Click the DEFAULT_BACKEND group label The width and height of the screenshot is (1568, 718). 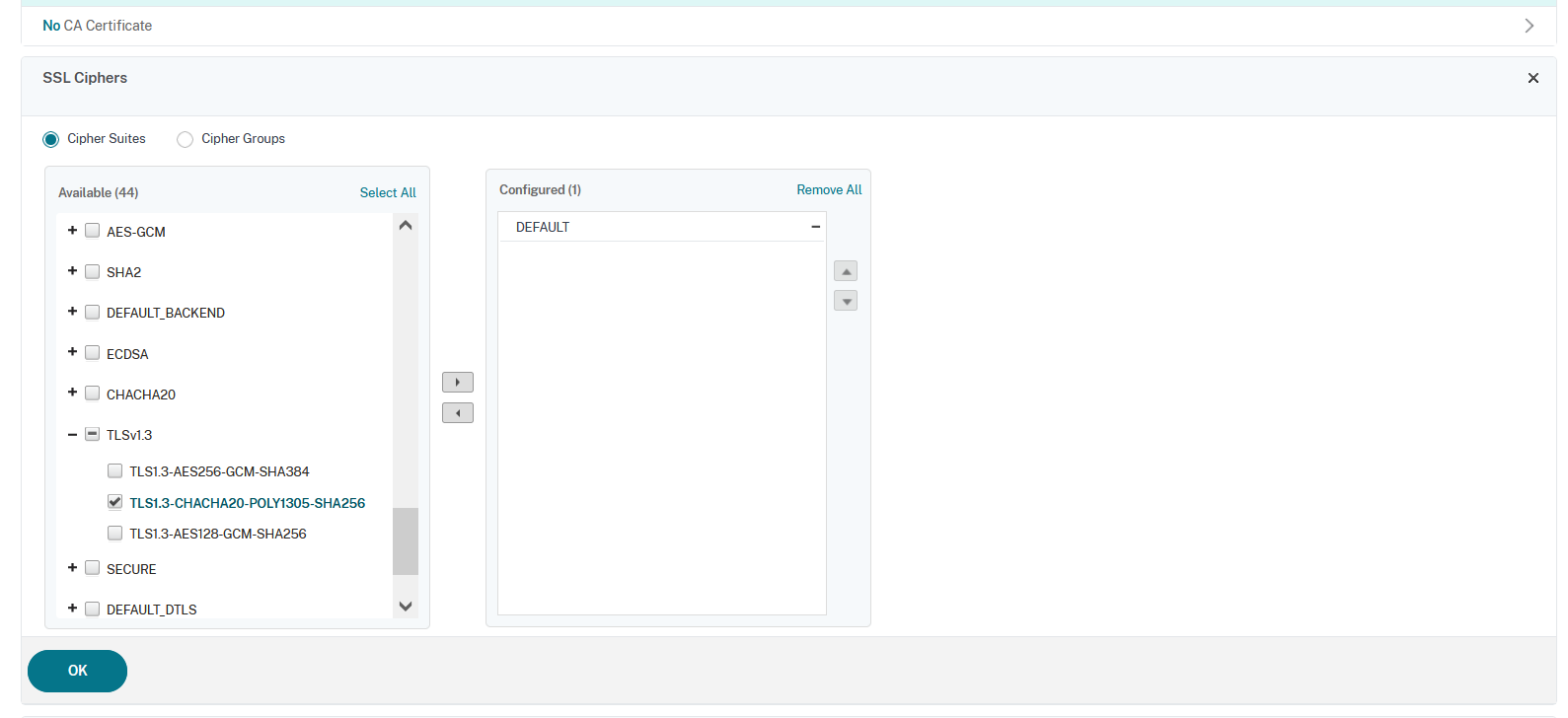click(x=166, y=313)
